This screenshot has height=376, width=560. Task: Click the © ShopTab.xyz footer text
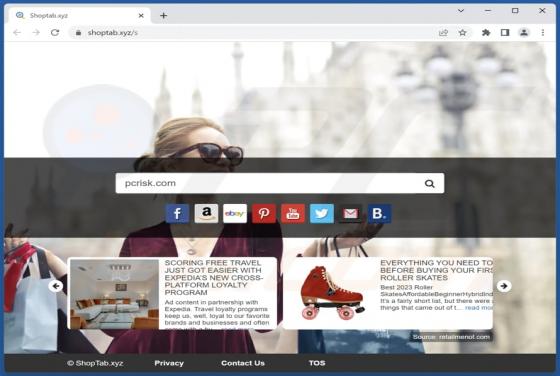(95, 363)
